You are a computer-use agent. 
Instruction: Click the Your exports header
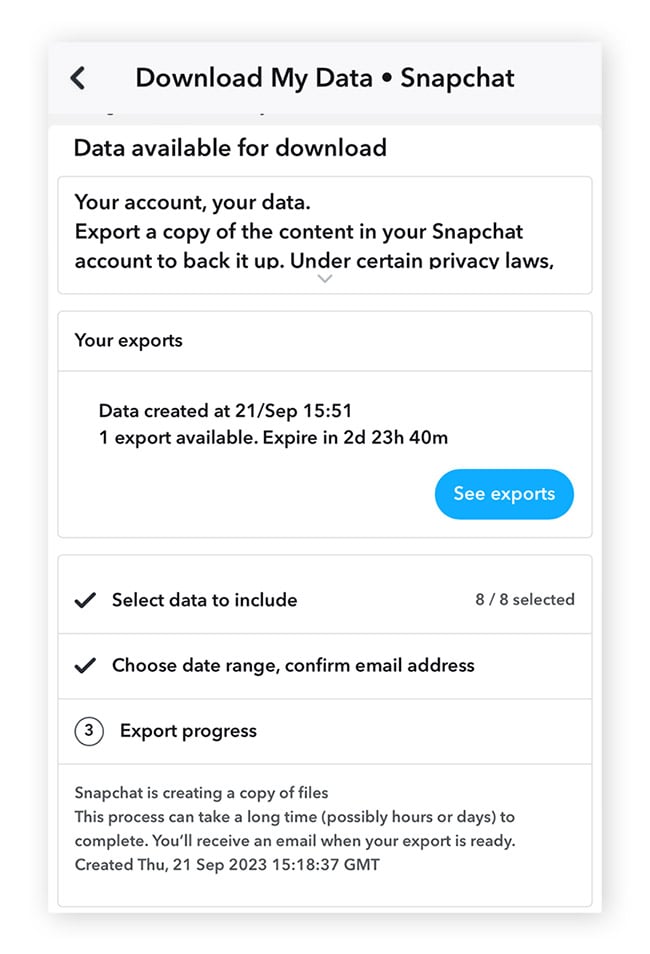point(129,340)
